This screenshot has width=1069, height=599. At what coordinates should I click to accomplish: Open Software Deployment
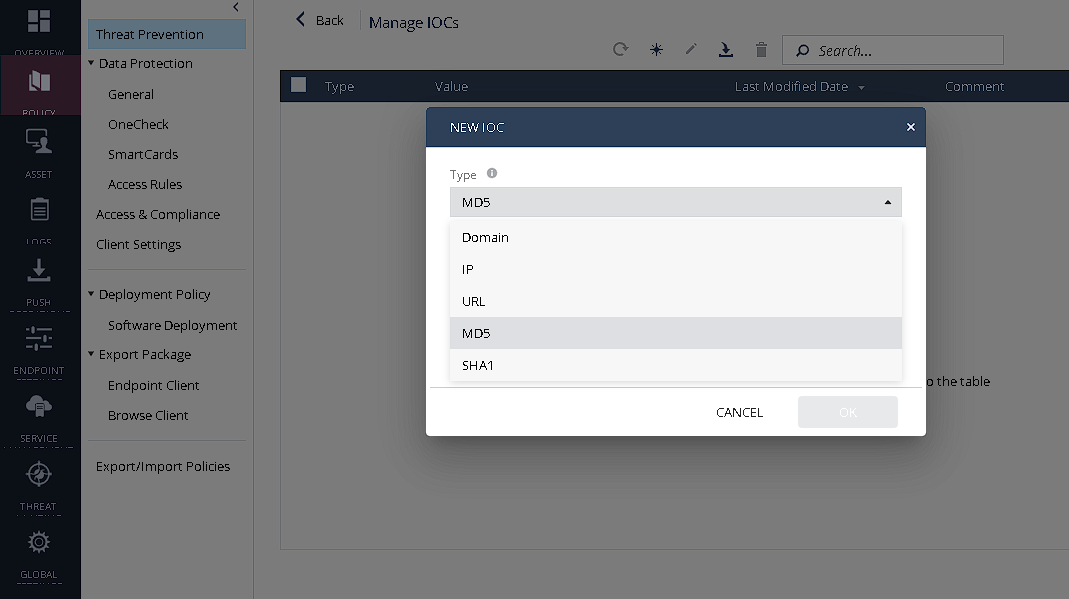[172, 325]
